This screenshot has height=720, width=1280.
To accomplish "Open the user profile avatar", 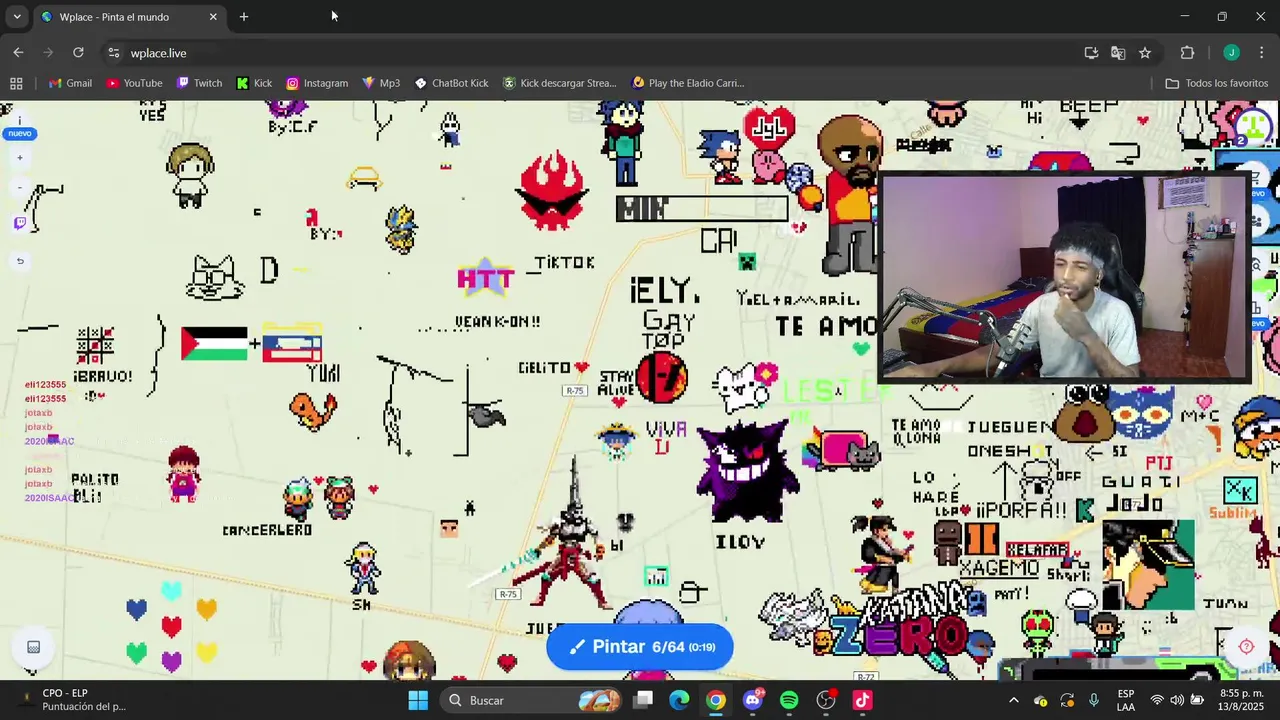I will pyautogui.click(x=1253, y=125).
